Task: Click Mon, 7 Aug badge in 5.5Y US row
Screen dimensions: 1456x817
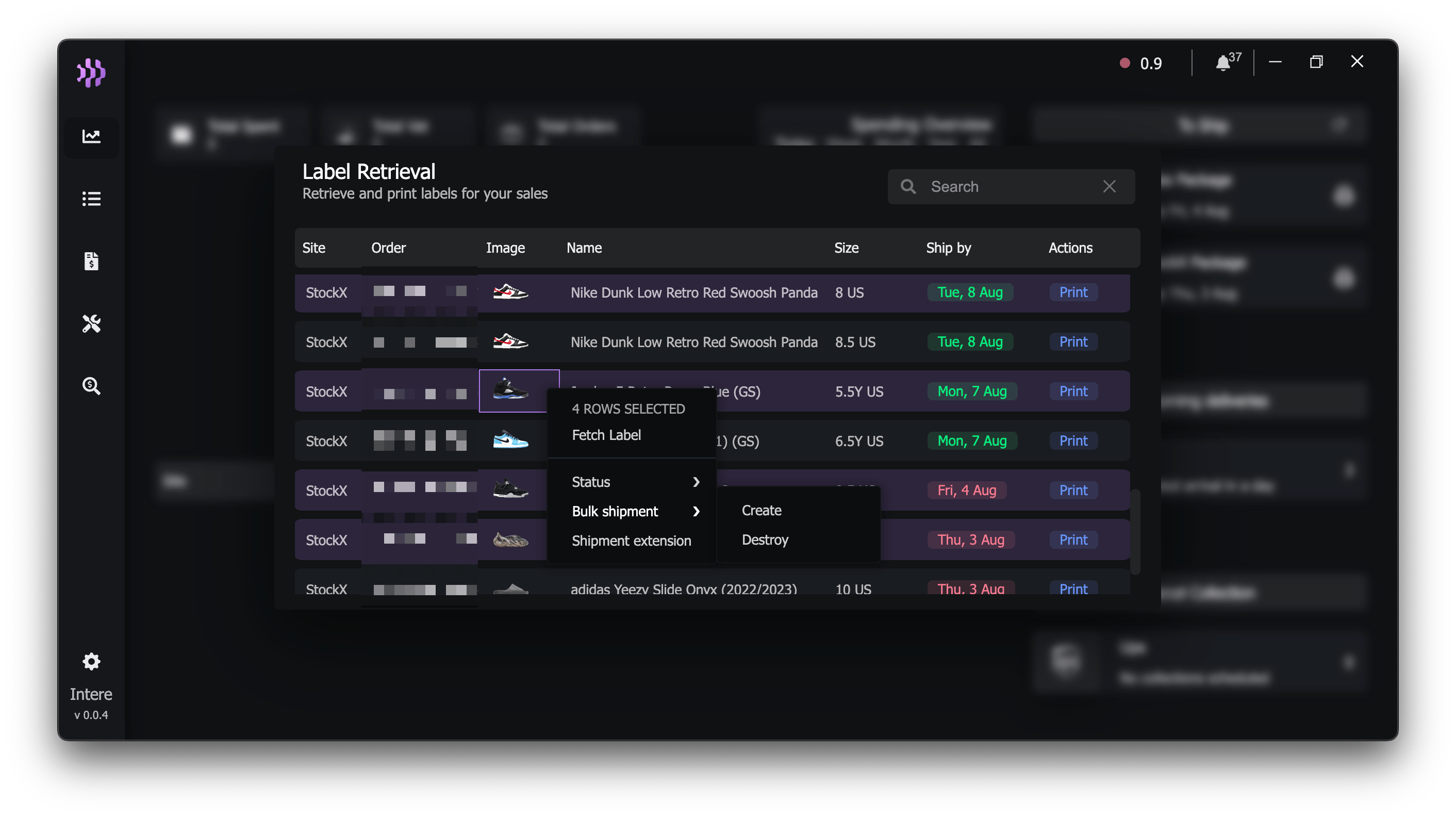Action: [x=972, y=391]
